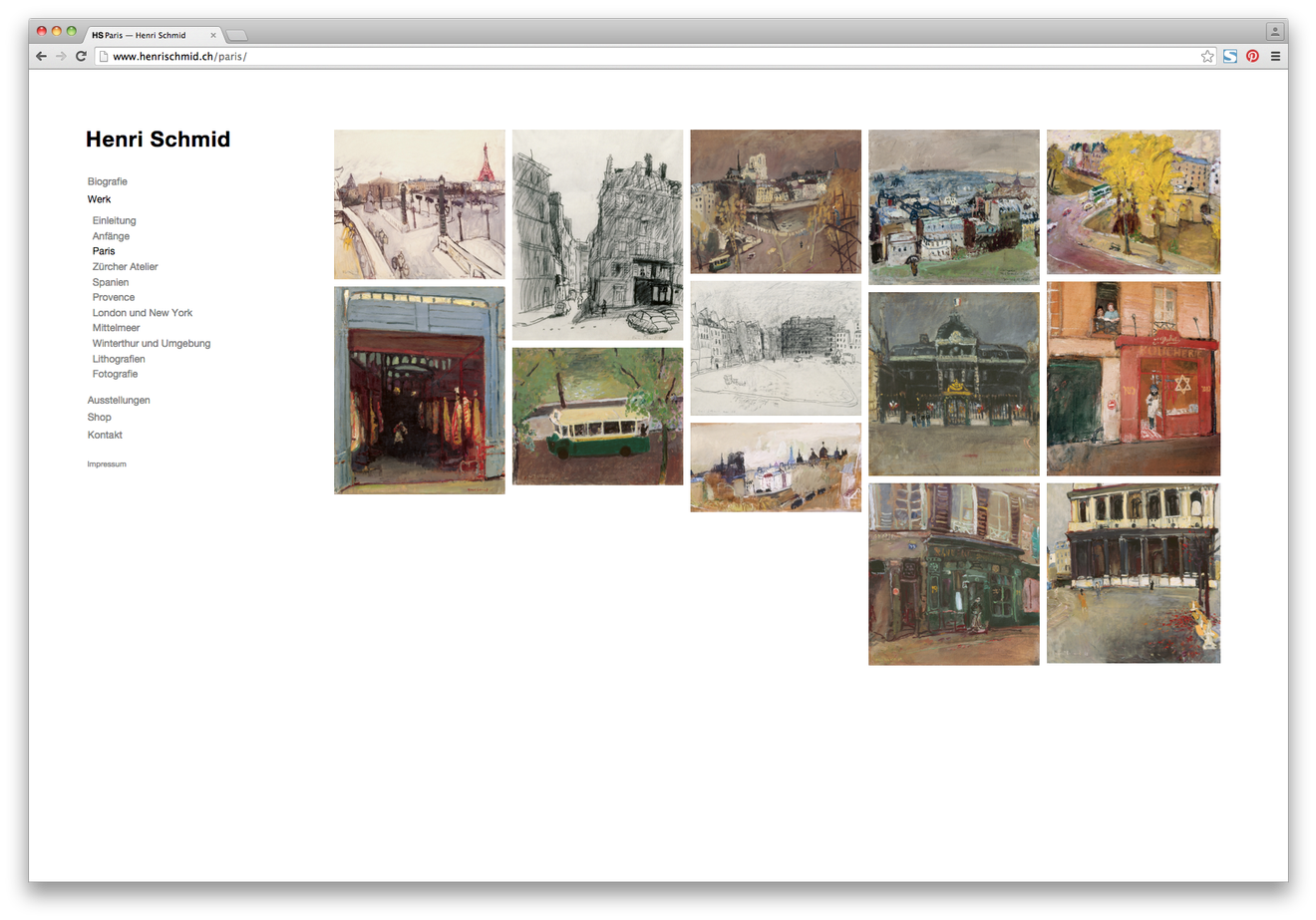Open the red butcher shop storefront painting

1133,379
